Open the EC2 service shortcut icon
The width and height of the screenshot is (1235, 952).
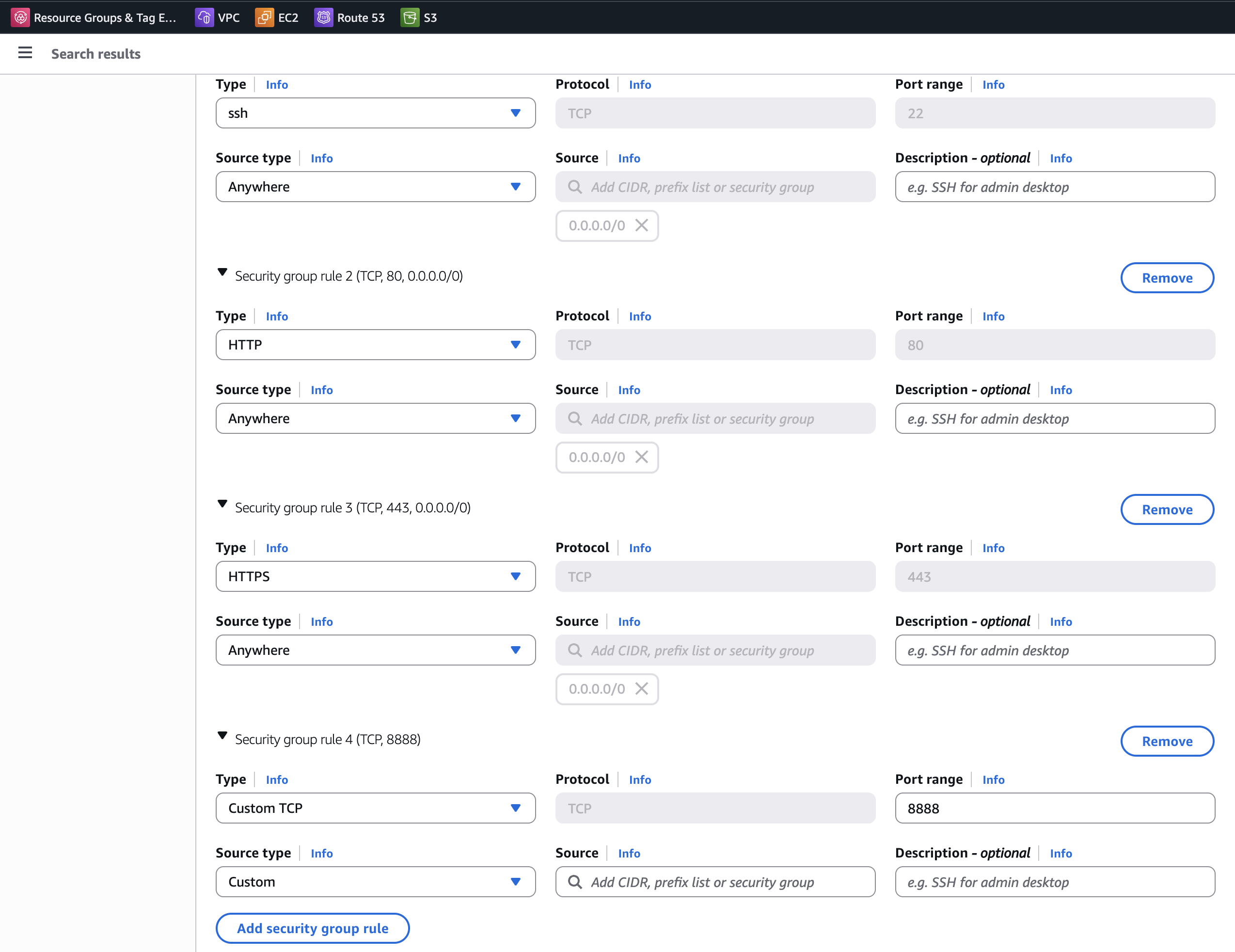tap(264, 17)
